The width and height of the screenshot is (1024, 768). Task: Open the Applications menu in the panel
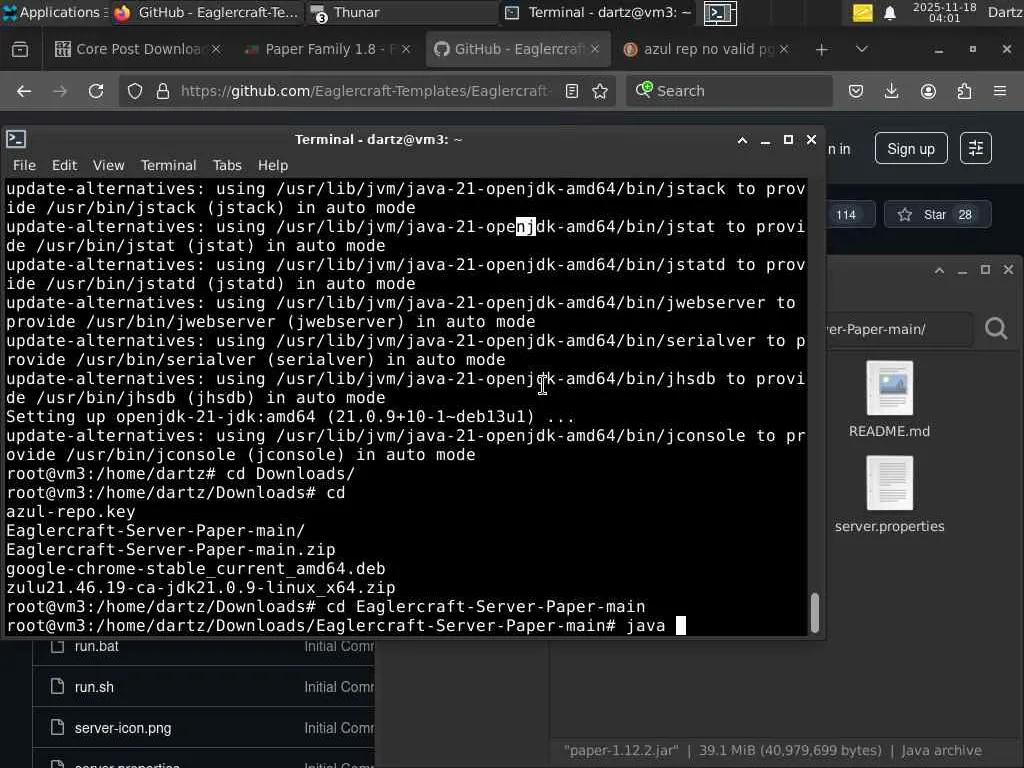(54, 12)
